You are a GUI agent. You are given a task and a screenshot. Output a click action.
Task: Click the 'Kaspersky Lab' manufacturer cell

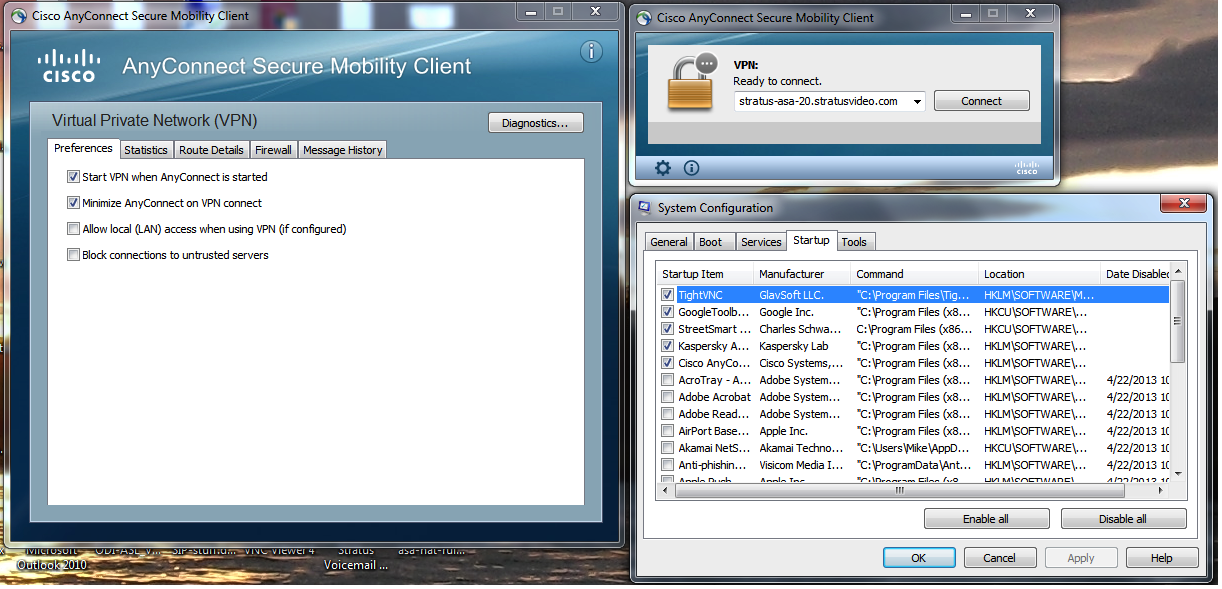click(x=794, y=346)
